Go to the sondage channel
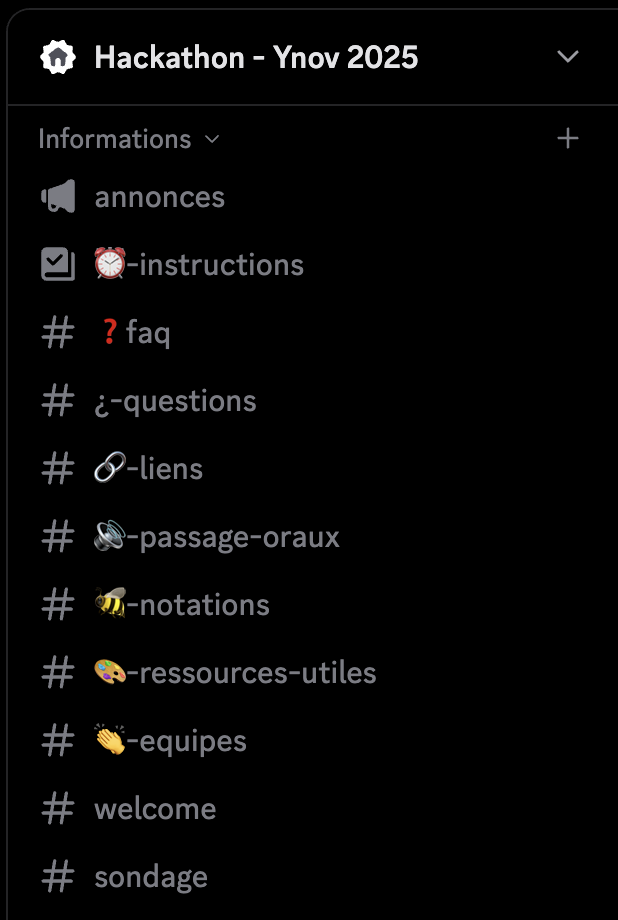 click(x=151, y=877)
